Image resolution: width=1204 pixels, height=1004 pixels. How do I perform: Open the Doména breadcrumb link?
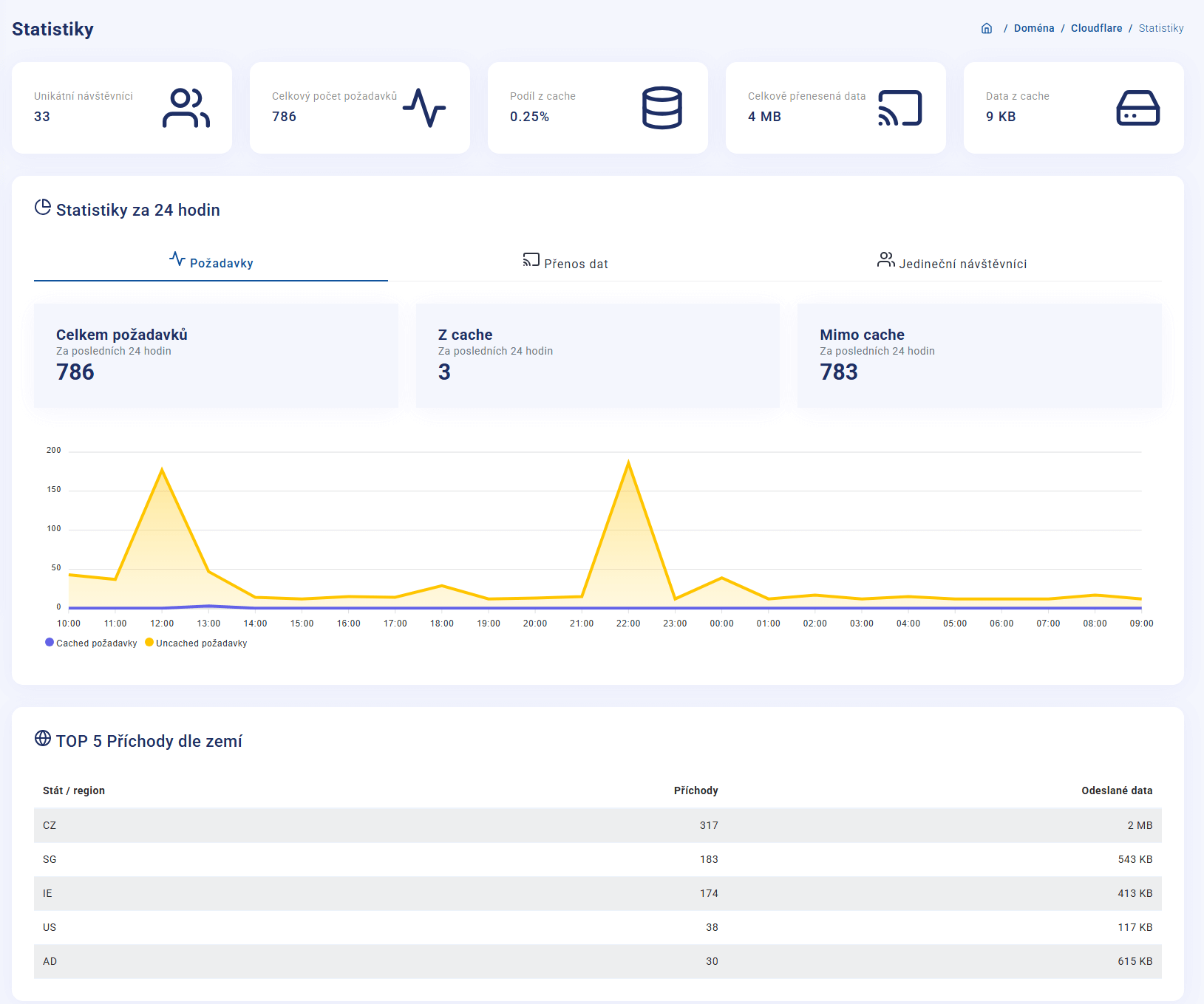pyautogui.click(x=1033, y=29)
